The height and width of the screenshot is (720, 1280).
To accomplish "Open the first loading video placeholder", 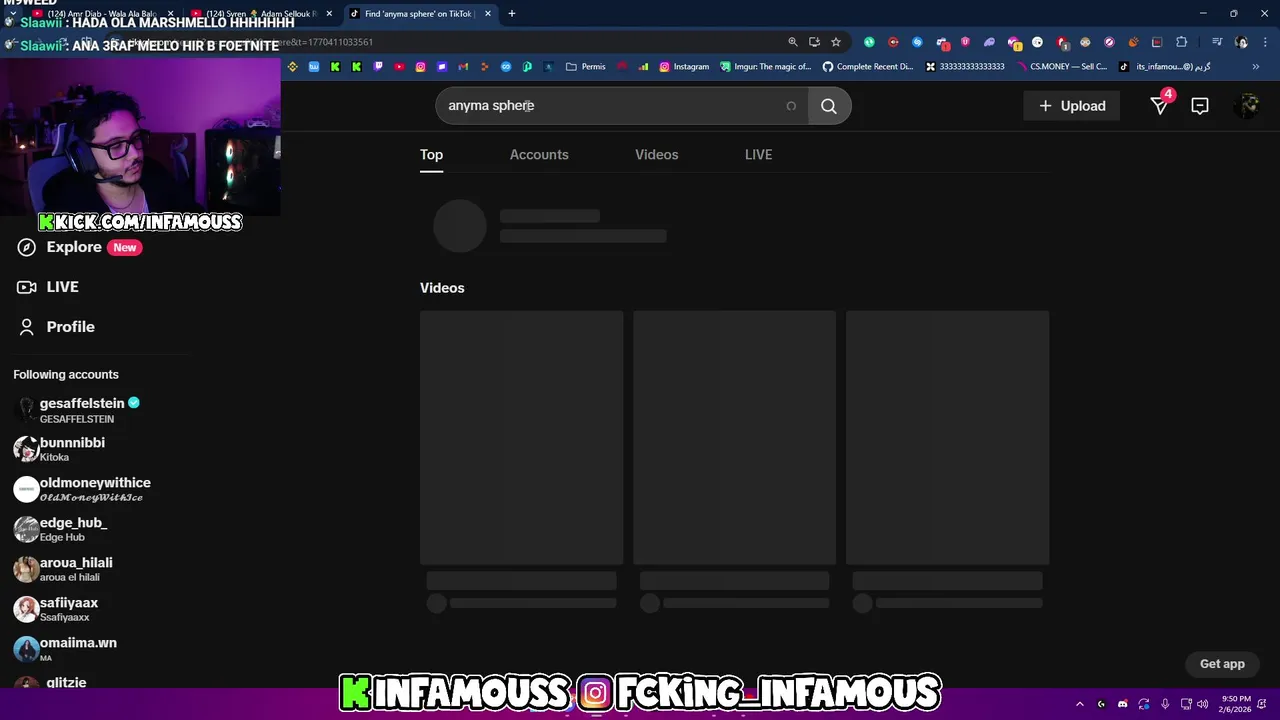I will point(521,438).
